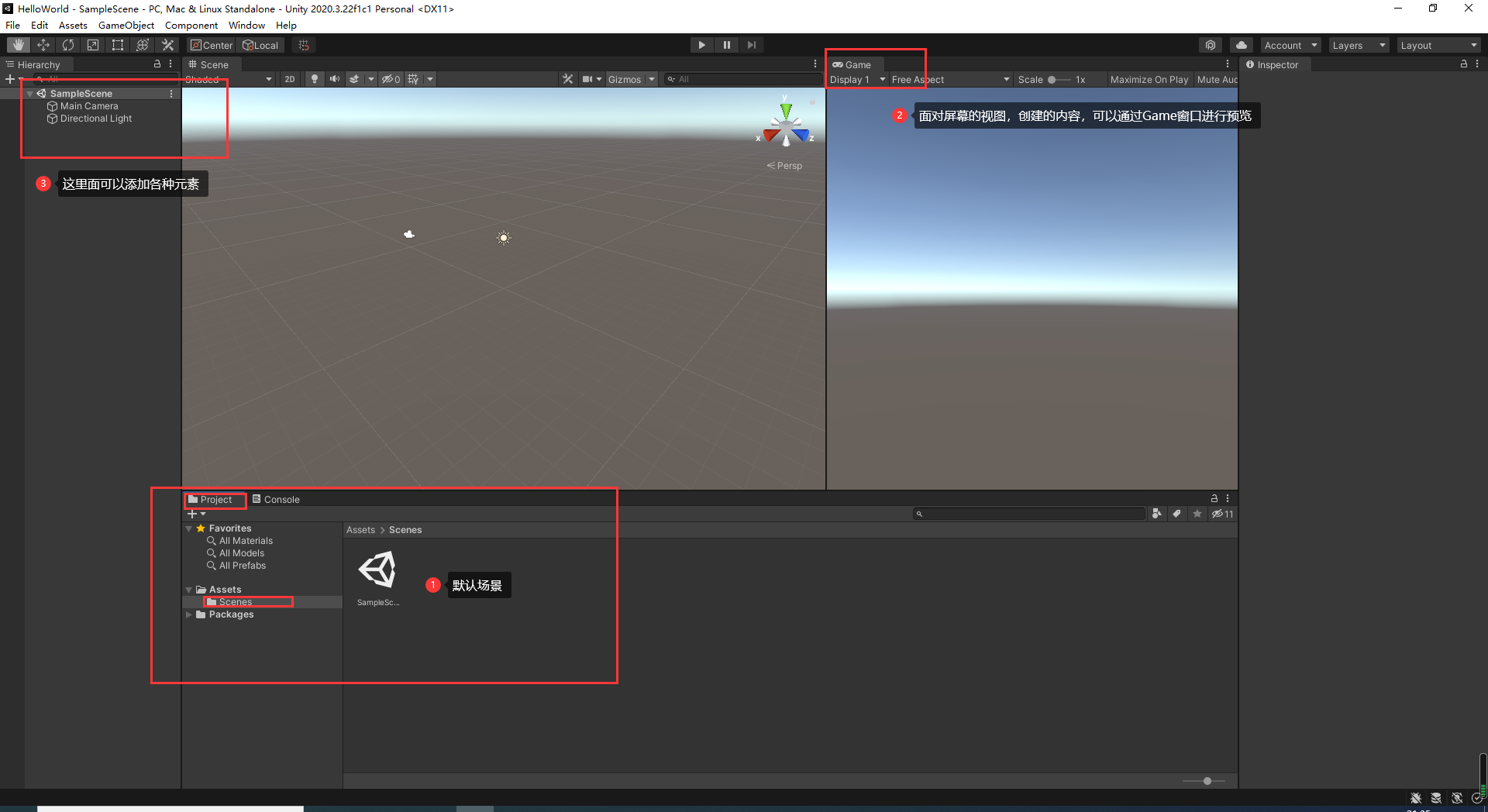The image size is (1488, 812).
Task: Click the Persp projection label
Action: pos(784,165)
